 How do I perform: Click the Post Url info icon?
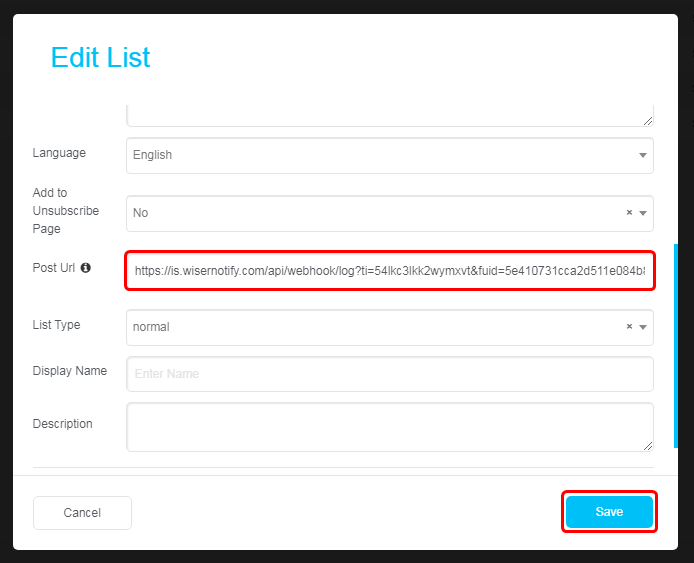pos(85,268)
